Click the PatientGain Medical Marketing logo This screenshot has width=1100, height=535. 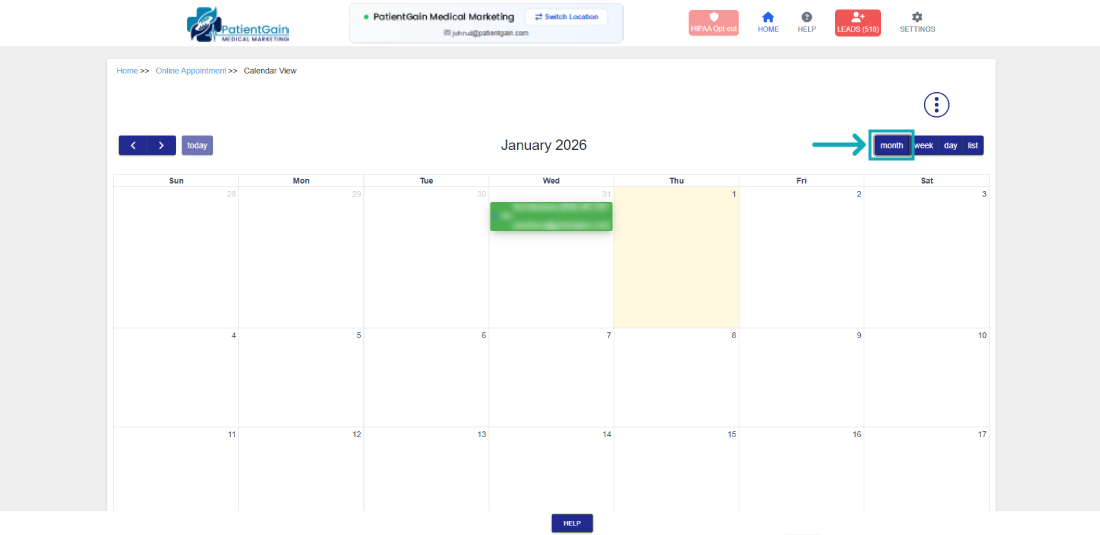pos(238,25)
